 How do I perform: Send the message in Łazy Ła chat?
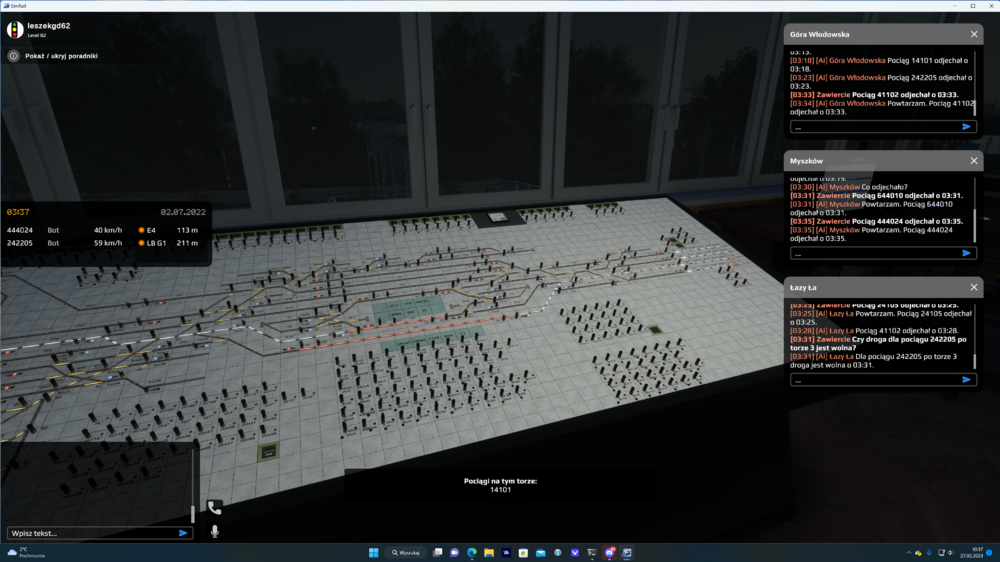point(967,380)
